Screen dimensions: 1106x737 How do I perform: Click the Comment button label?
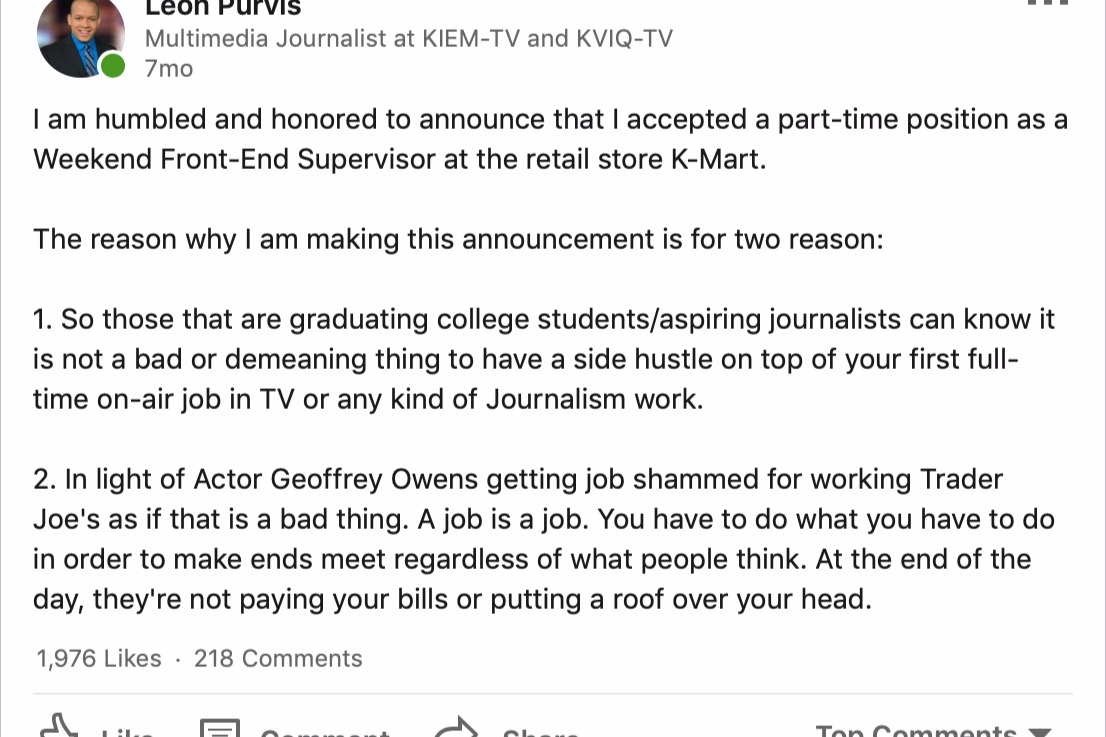pos(325,733)
